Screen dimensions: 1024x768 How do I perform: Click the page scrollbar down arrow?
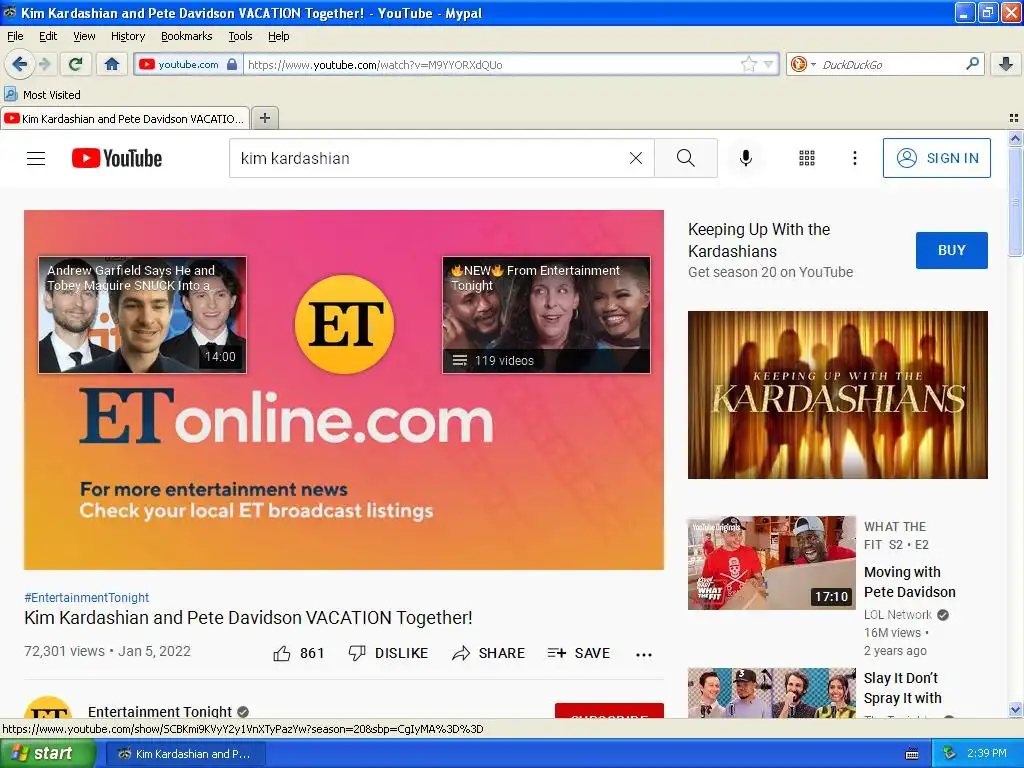point(1015,709)
